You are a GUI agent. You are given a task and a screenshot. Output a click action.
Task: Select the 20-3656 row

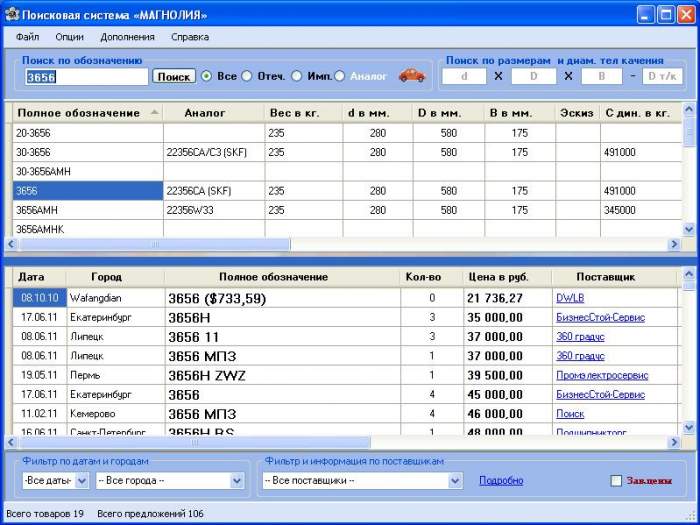pyautogui.click(x=347, y=133)
